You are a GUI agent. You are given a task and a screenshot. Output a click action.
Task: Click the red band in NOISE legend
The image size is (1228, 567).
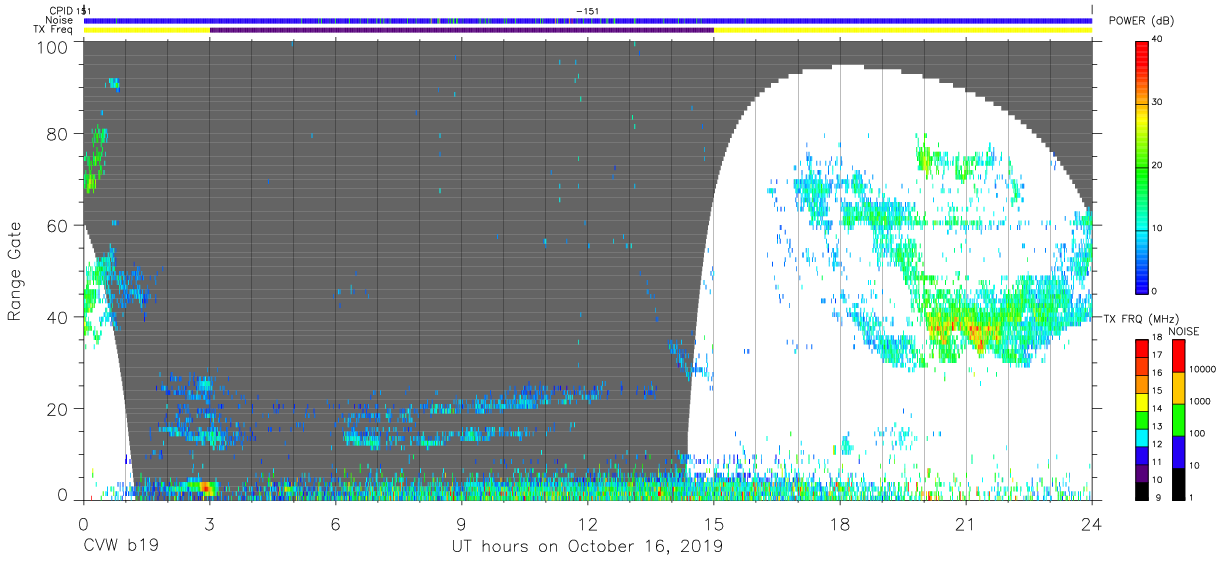click(1178, 356)
